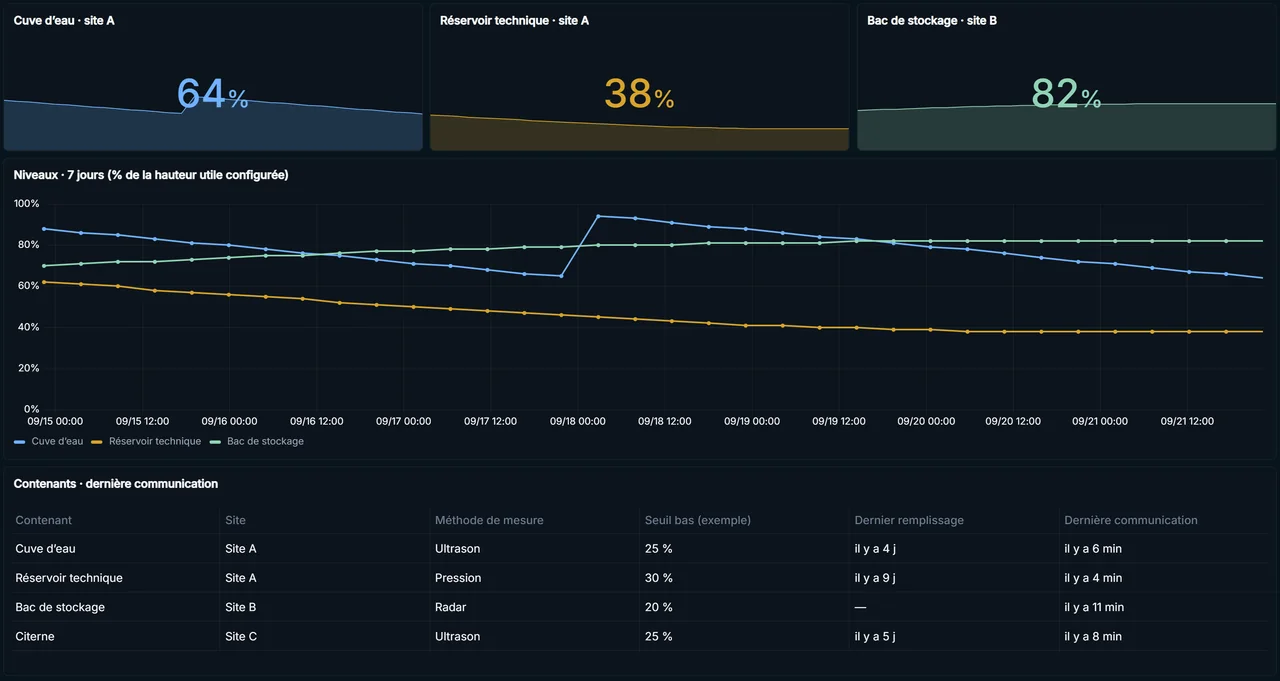Sort the table by the Contenant column header
Viewport: 1280px width, 681px height.
(x=44, y=520)
